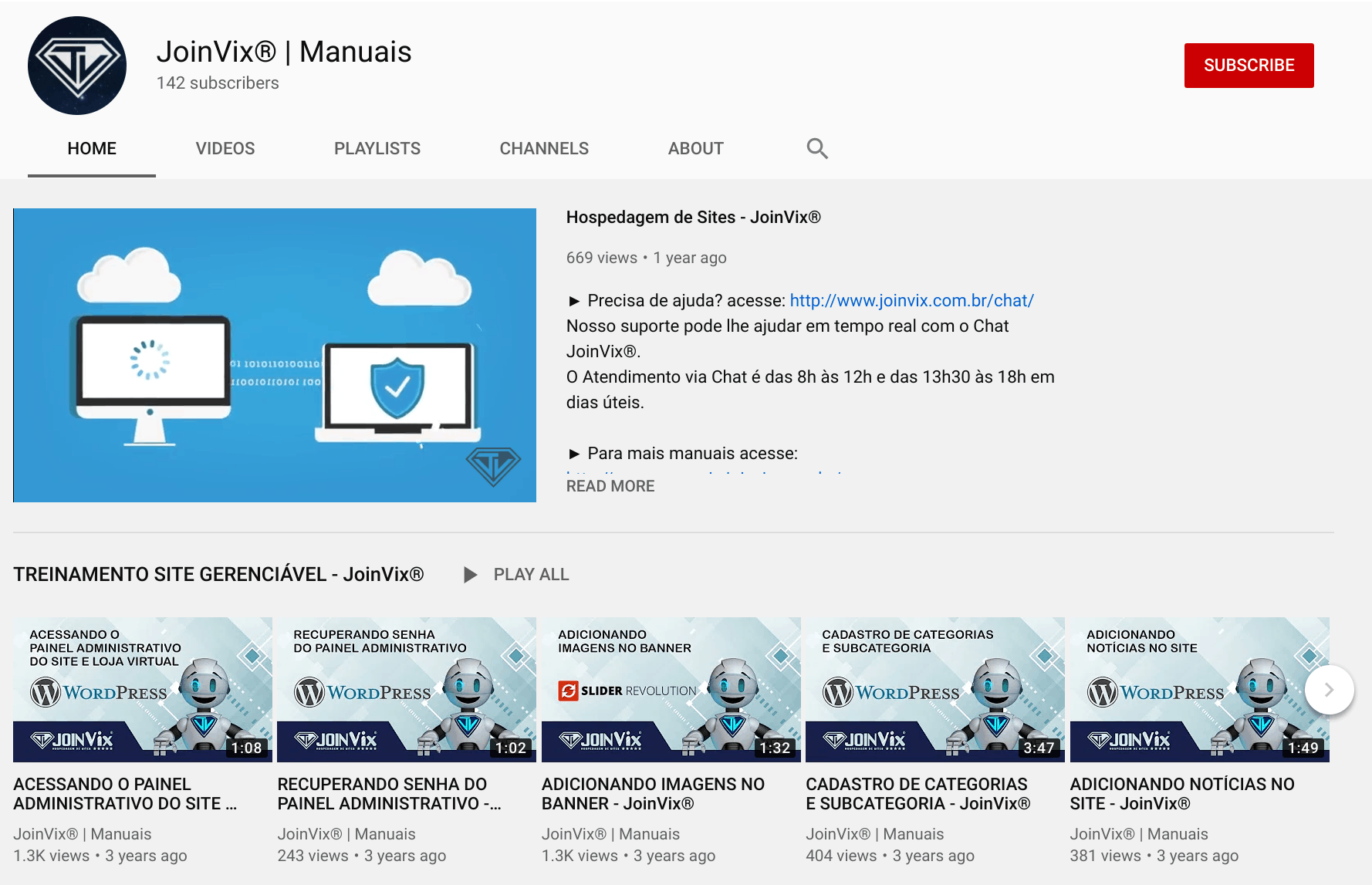The image size is (1372, 885).
Task: Go to the Channels tab
Action: [544, 148]
